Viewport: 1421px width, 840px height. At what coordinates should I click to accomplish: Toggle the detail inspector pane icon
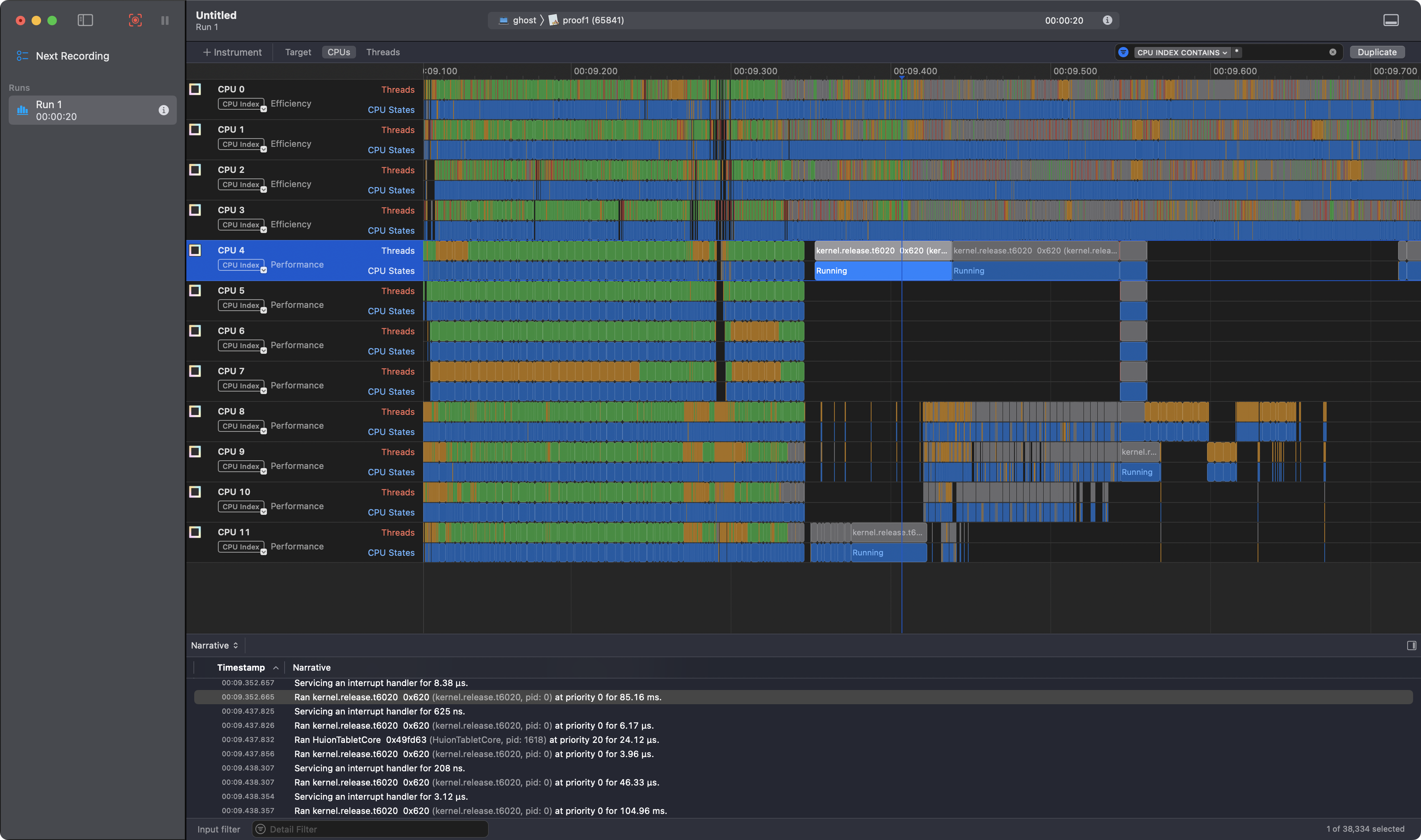point(1412,645)
